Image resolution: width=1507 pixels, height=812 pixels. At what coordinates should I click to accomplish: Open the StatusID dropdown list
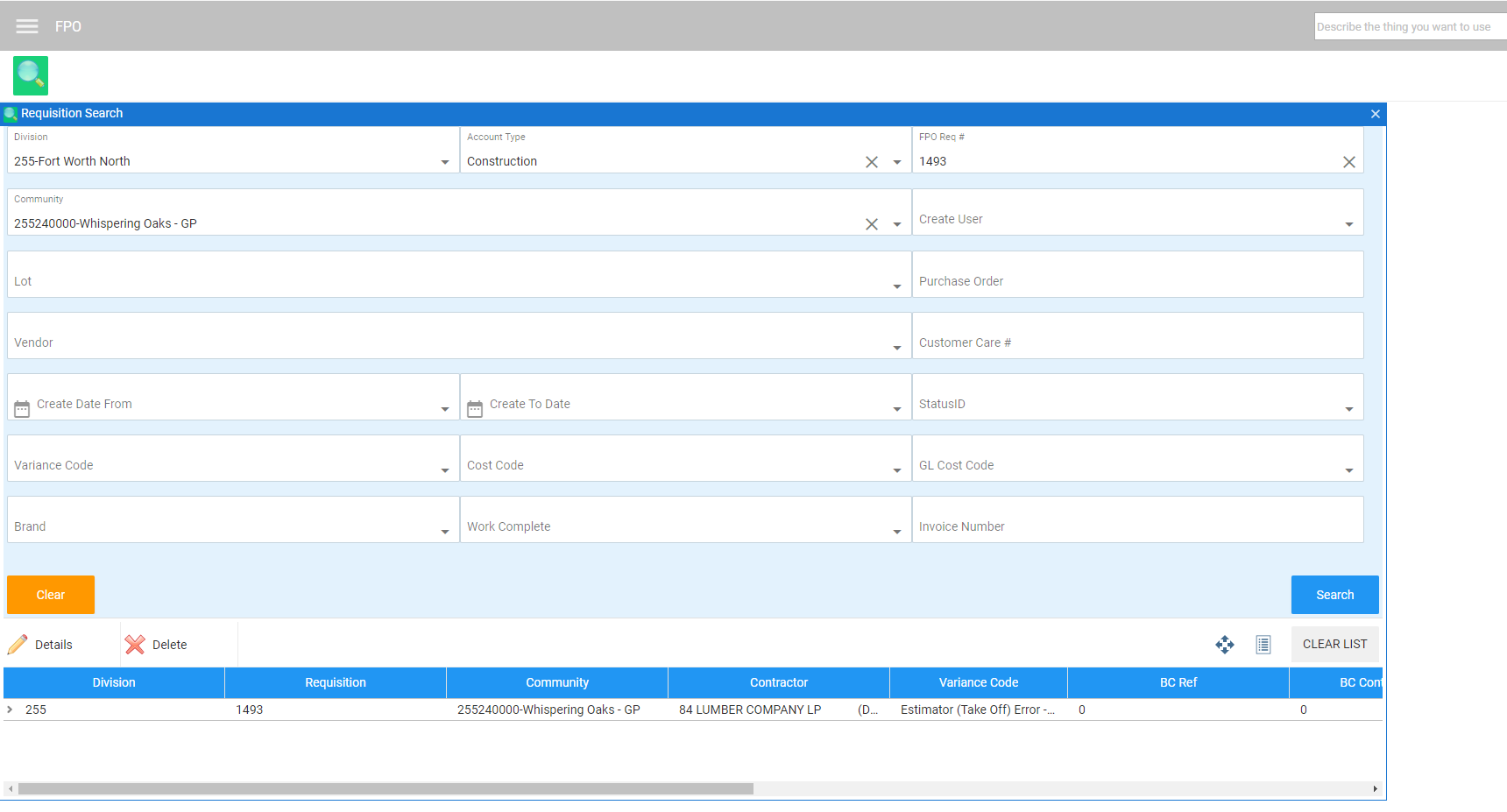pos(1348,409)
